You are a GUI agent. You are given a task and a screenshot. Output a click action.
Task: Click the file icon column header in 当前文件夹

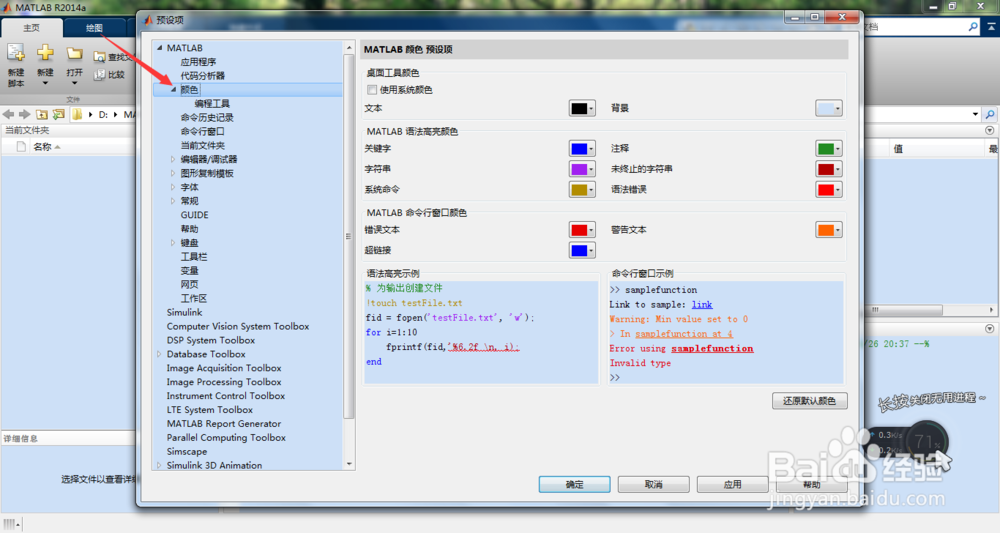[21, 147]
